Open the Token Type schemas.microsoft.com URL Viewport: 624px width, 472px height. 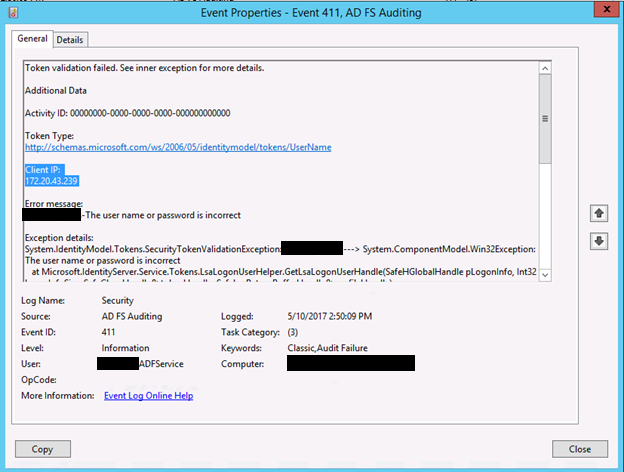click(178, 147)
